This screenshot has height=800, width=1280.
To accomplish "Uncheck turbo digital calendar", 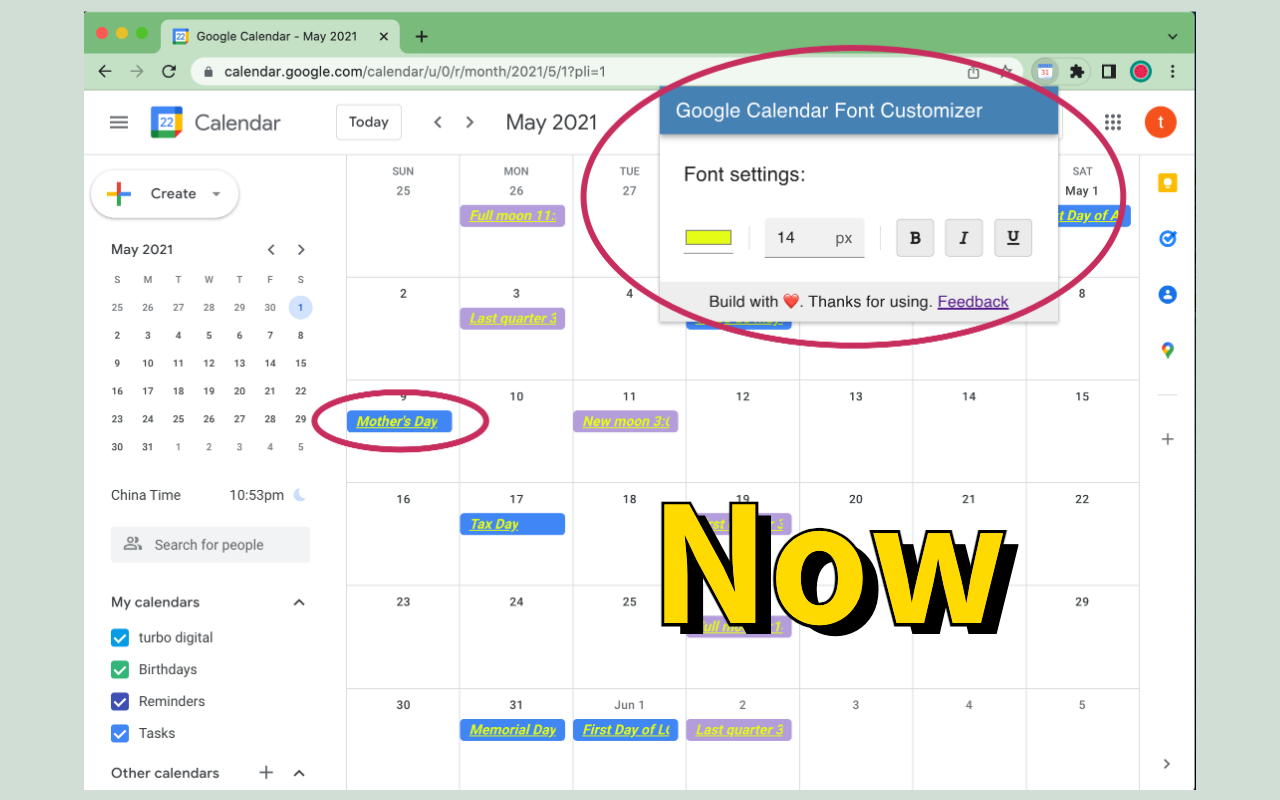I will tap(120, 637).
